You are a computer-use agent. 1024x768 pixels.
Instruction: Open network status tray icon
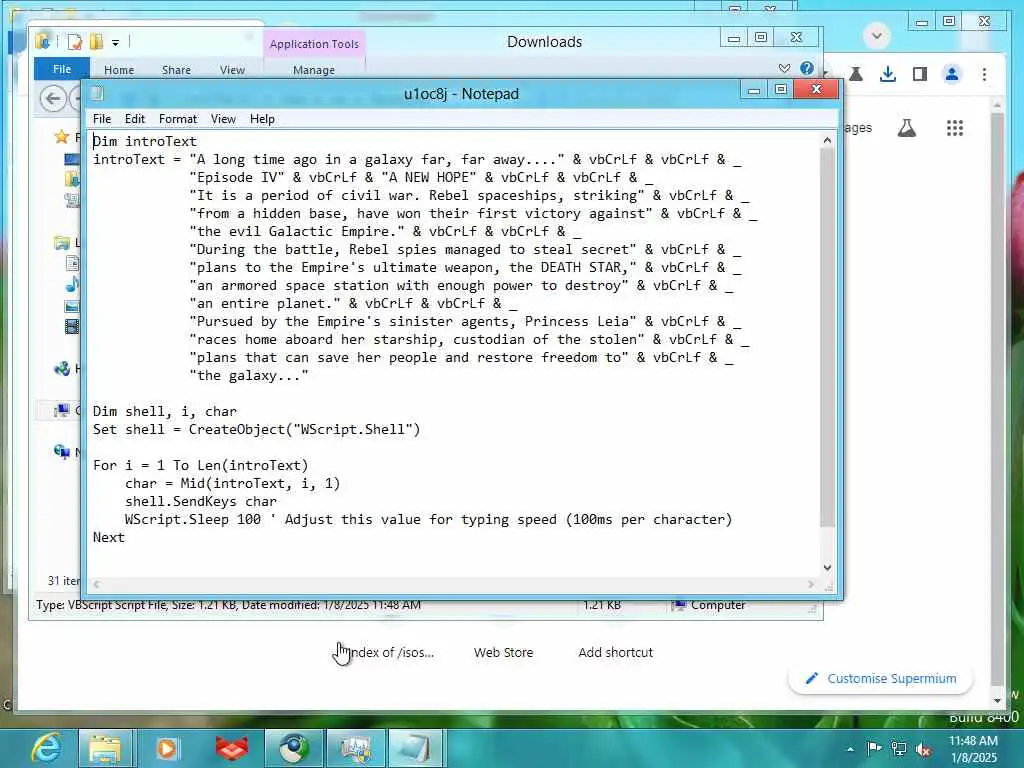pyautogui.click(x=899, y=748)
